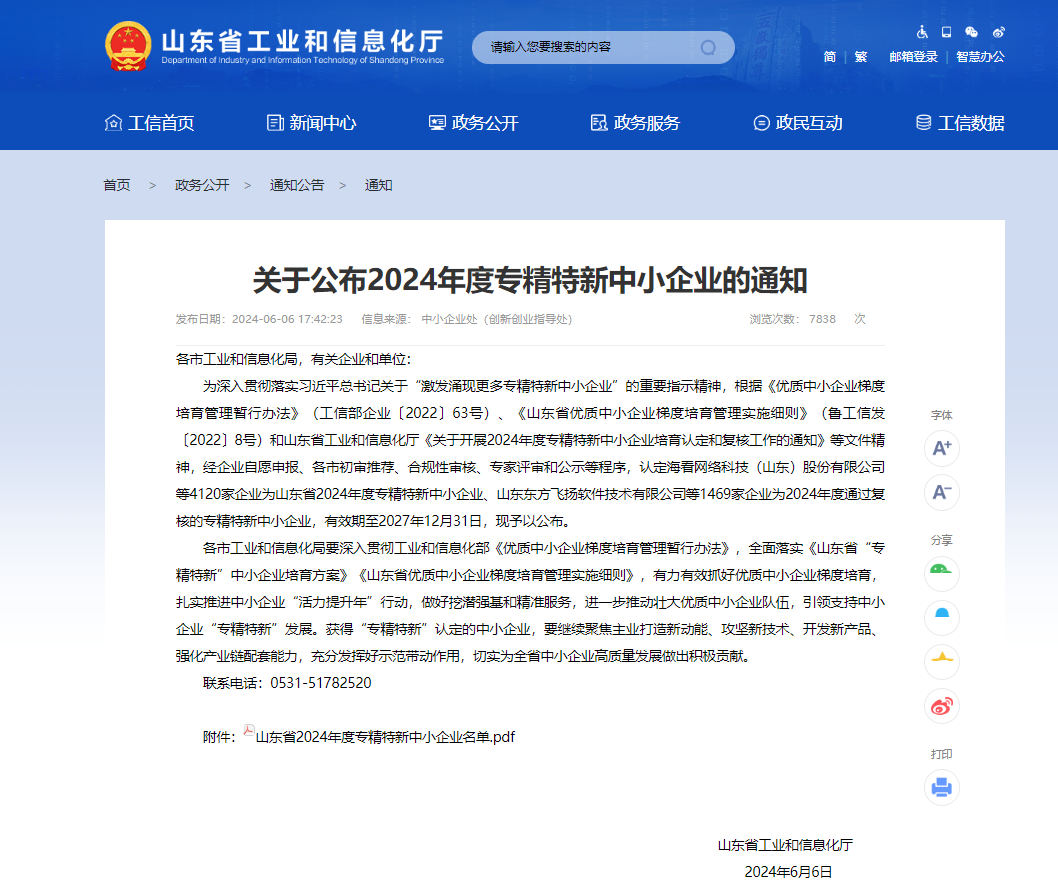Click the news icon beside 新闻中心
This screenshot has height=893, width=1058.
click(275, 123)
